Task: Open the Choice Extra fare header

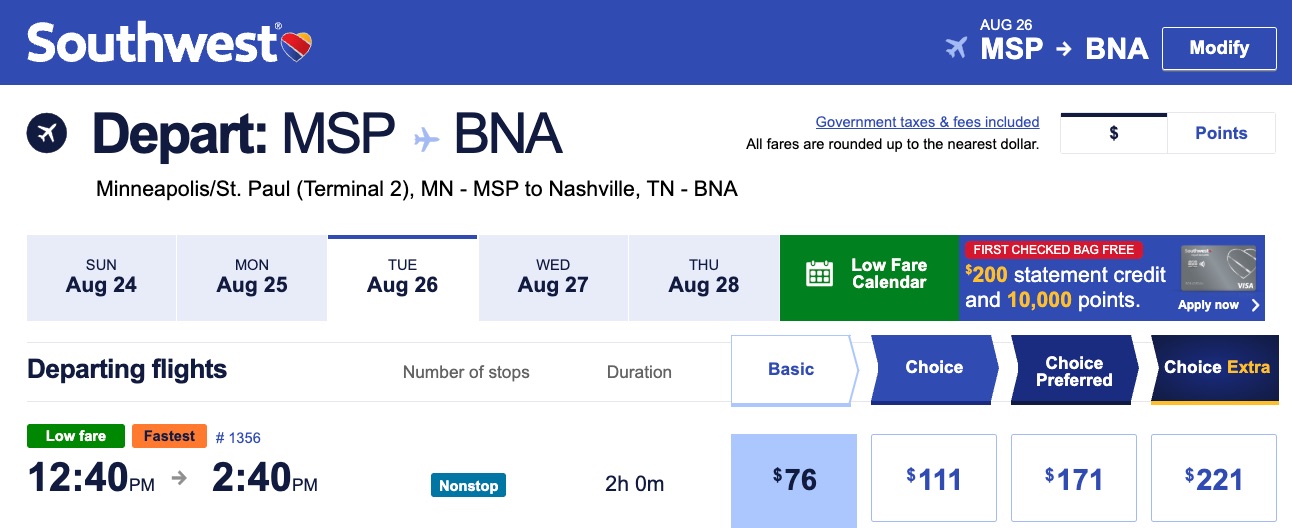Action: pyautogui.click(x=1215, y=369)
